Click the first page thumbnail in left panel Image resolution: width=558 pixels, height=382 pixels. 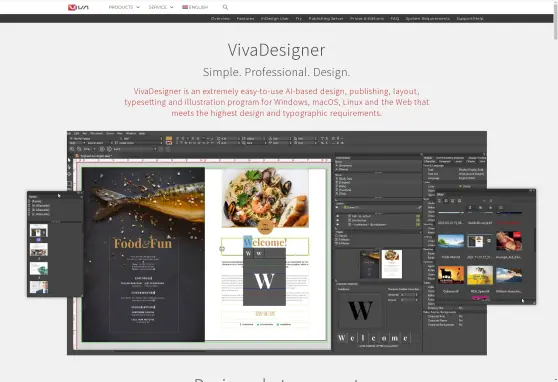tap(39, 231)
